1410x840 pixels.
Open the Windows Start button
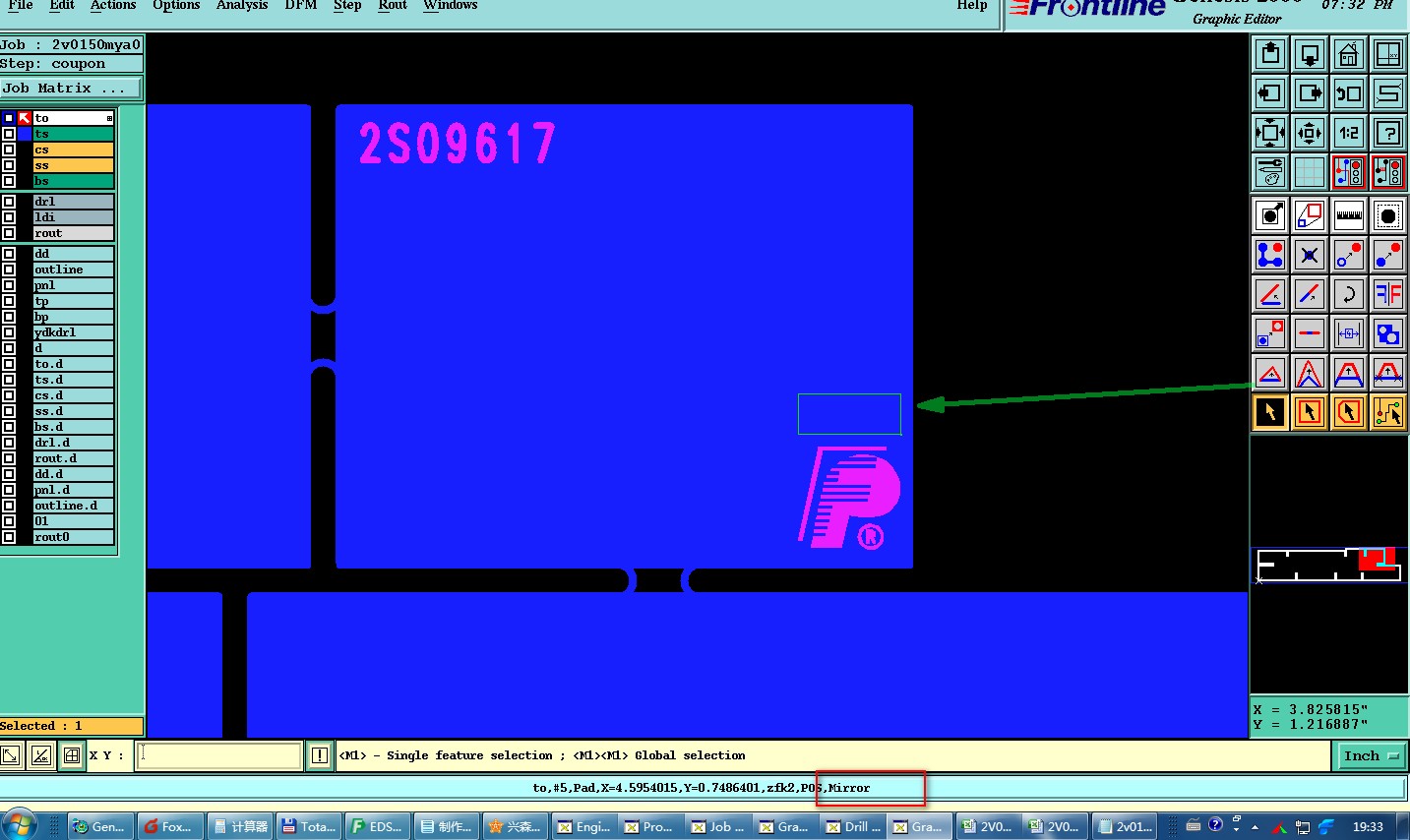pyautogui.click(x=21, y=825)
